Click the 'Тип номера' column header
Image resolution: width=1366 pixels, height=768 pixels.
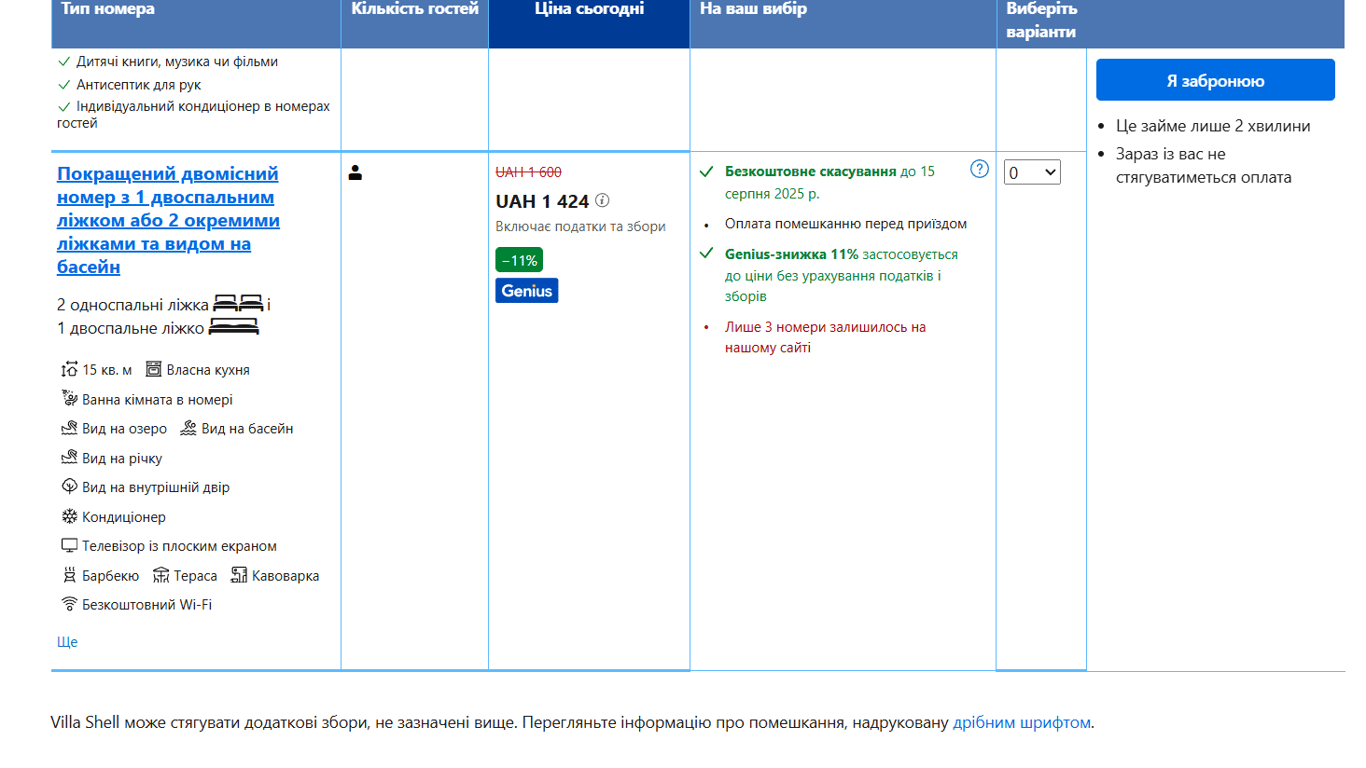click(108, 10)
